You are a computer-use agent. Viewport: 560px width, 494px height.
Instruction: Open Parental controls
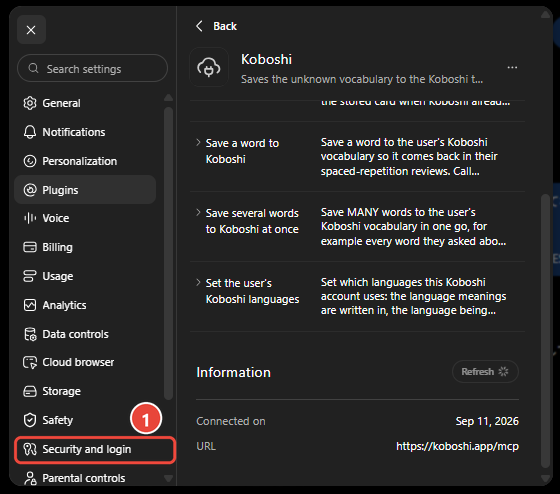point(85,478)
